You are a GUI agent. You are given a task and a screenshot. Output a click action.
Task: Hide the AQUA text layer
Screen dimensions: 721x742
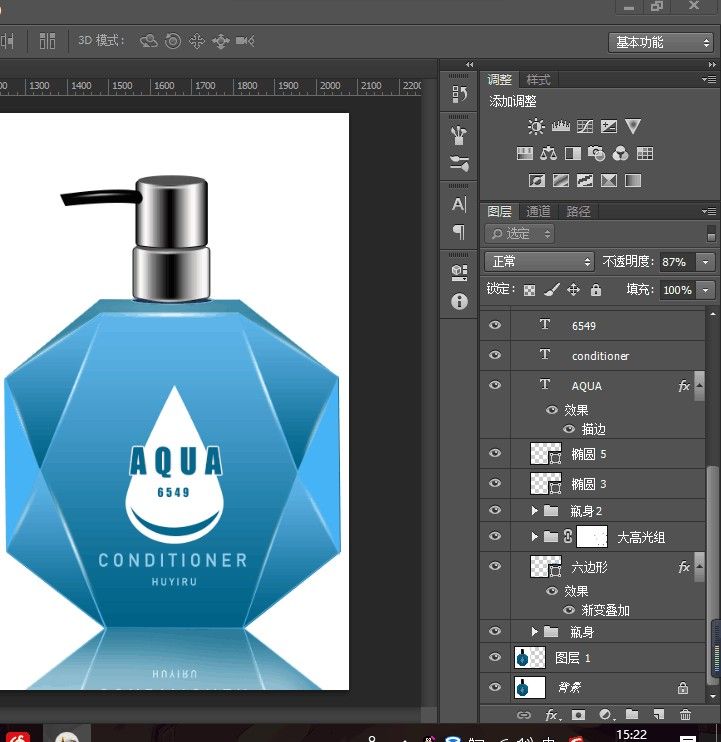coord(494,385)
